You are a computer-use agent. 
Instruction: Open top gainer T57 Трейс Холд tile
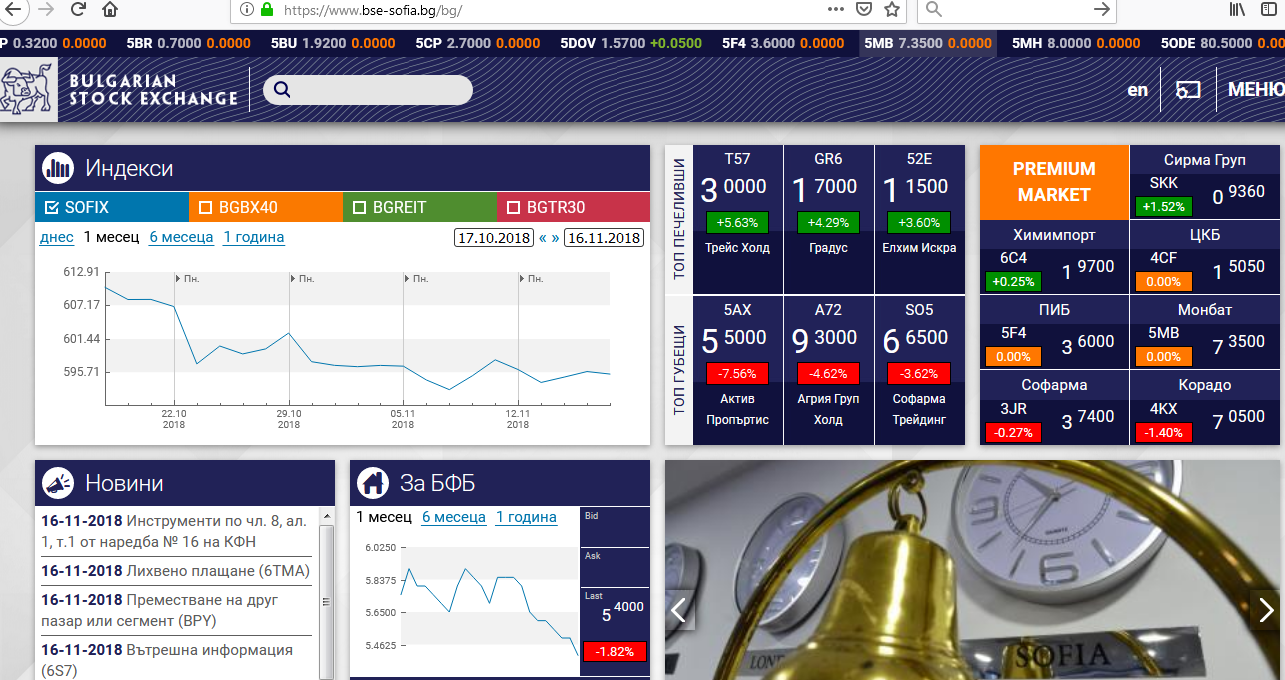tap(738, 219)
